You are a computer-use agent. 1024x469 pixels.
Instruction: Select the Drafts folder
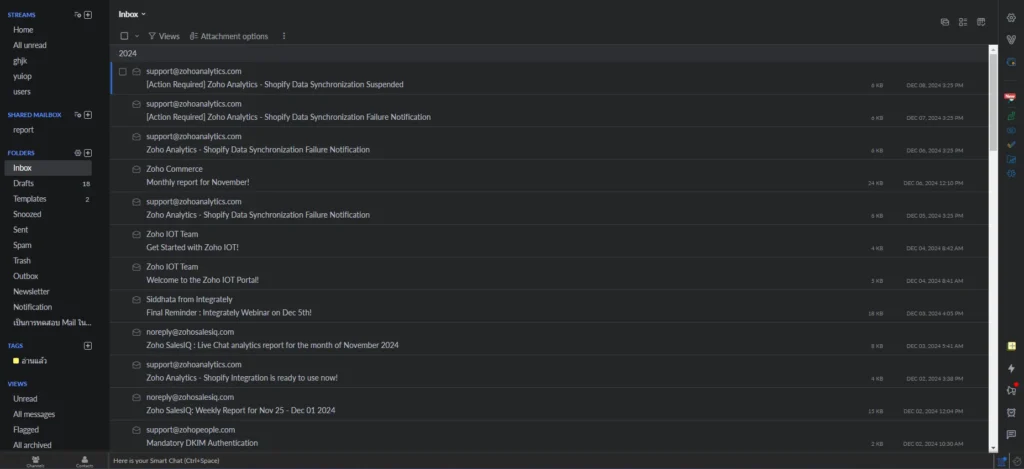pyautogui.click(x=48, y=184)
